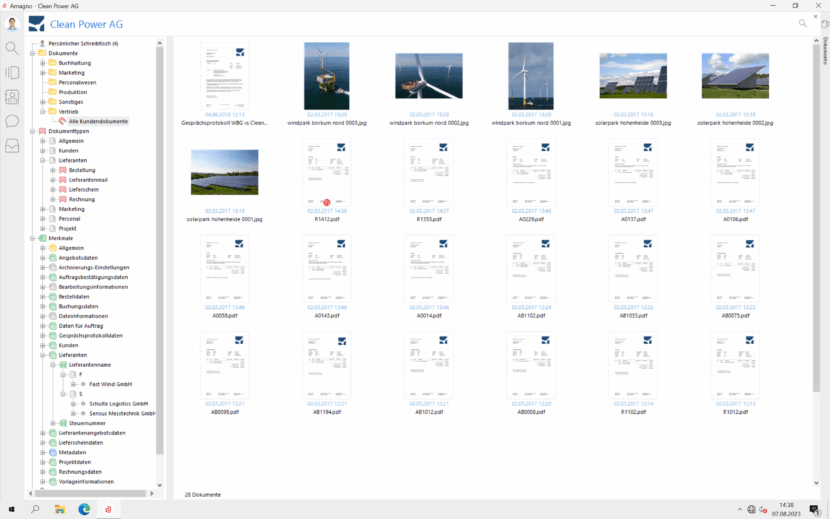
Task: Click the Clean Power AG logo
Action: (x=37, y=24)
